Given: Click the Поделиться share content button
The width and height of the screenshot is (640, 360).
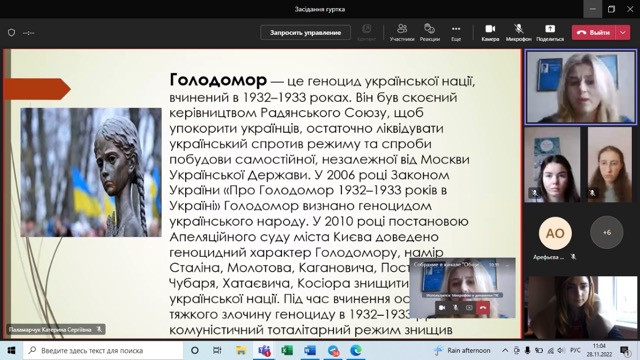Looking at the screenshot, I should 550,33.
